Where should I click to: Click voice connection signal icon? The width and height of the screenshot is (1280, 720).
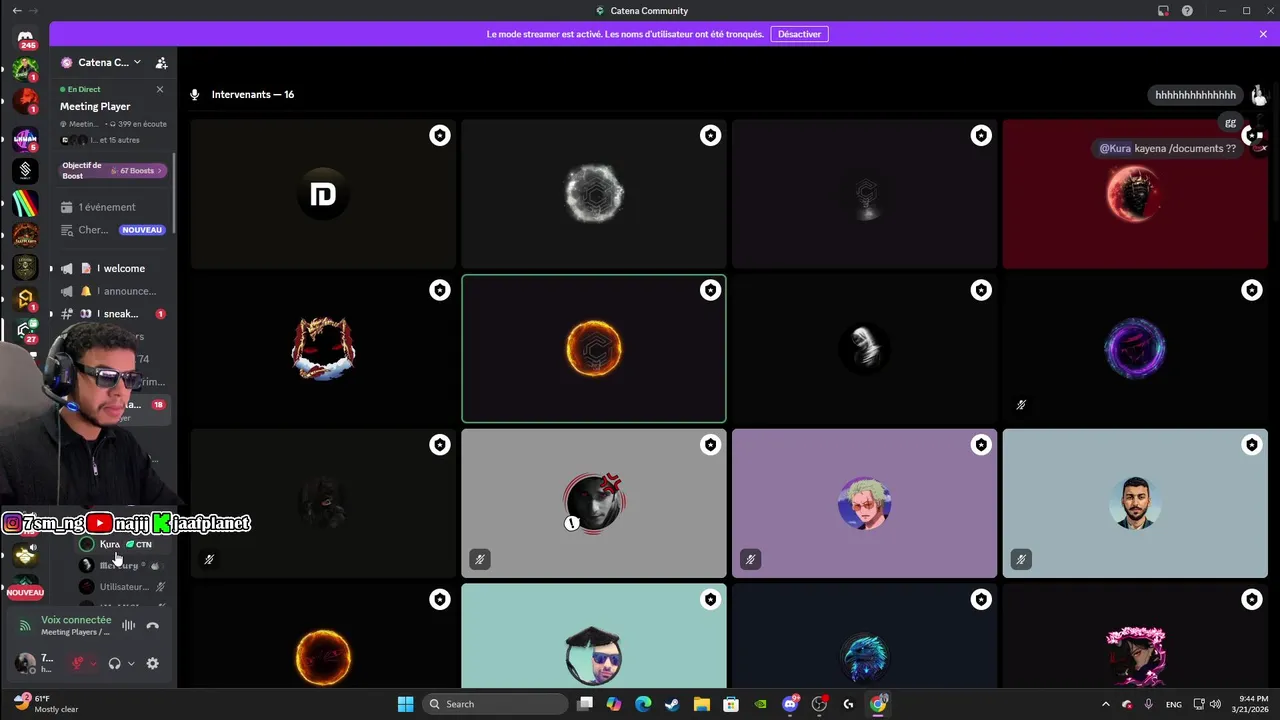pos(25,626)
